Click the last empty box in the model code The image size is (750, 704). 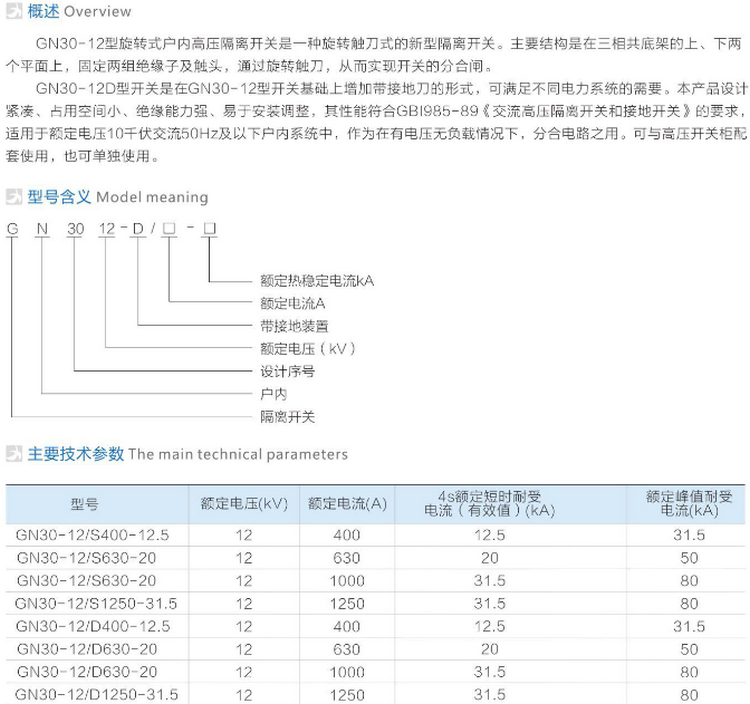coord(210,229)
